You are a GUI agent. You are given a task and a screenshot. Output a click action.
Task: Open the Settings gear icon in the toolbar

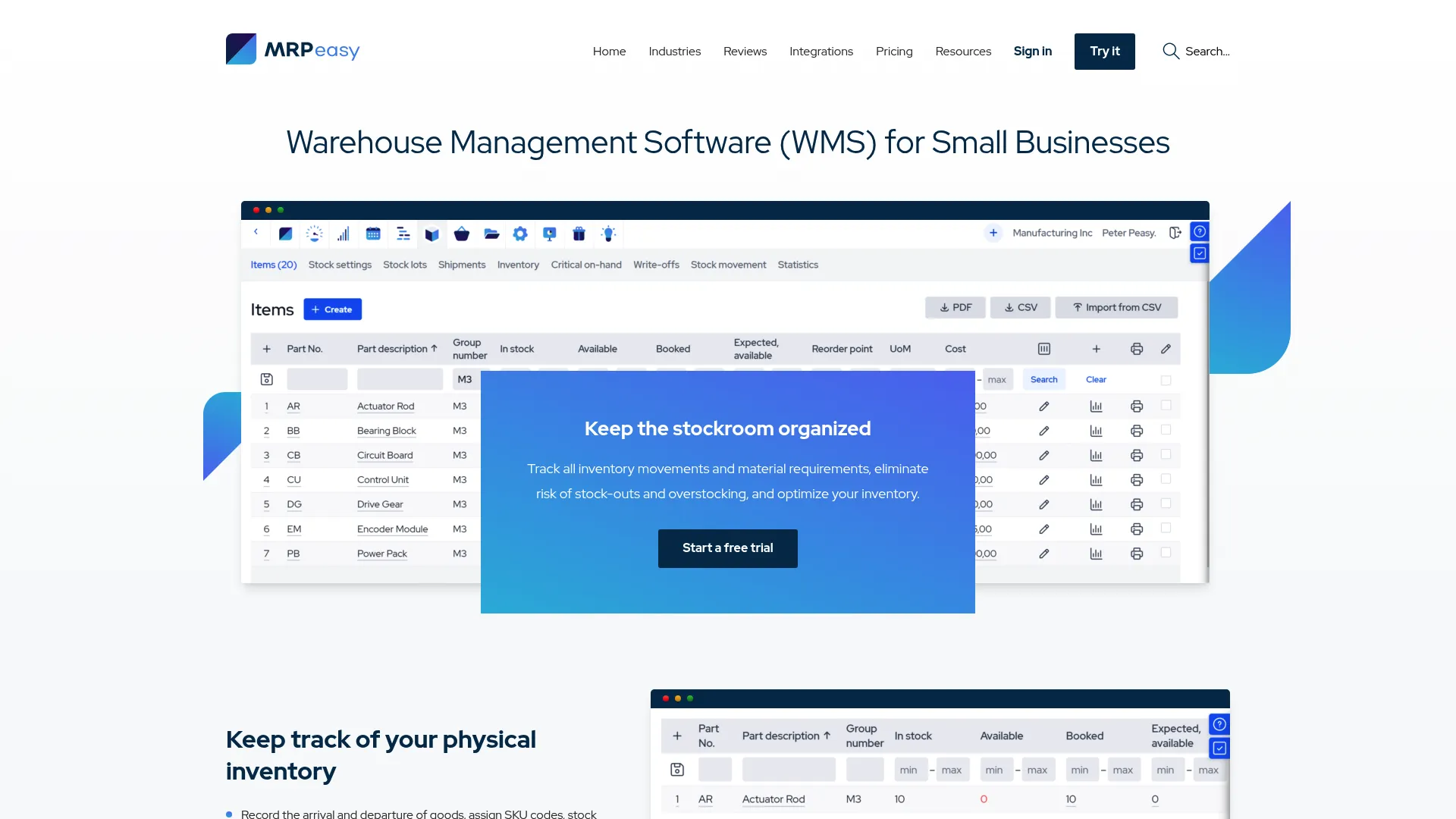click(520, 234)
